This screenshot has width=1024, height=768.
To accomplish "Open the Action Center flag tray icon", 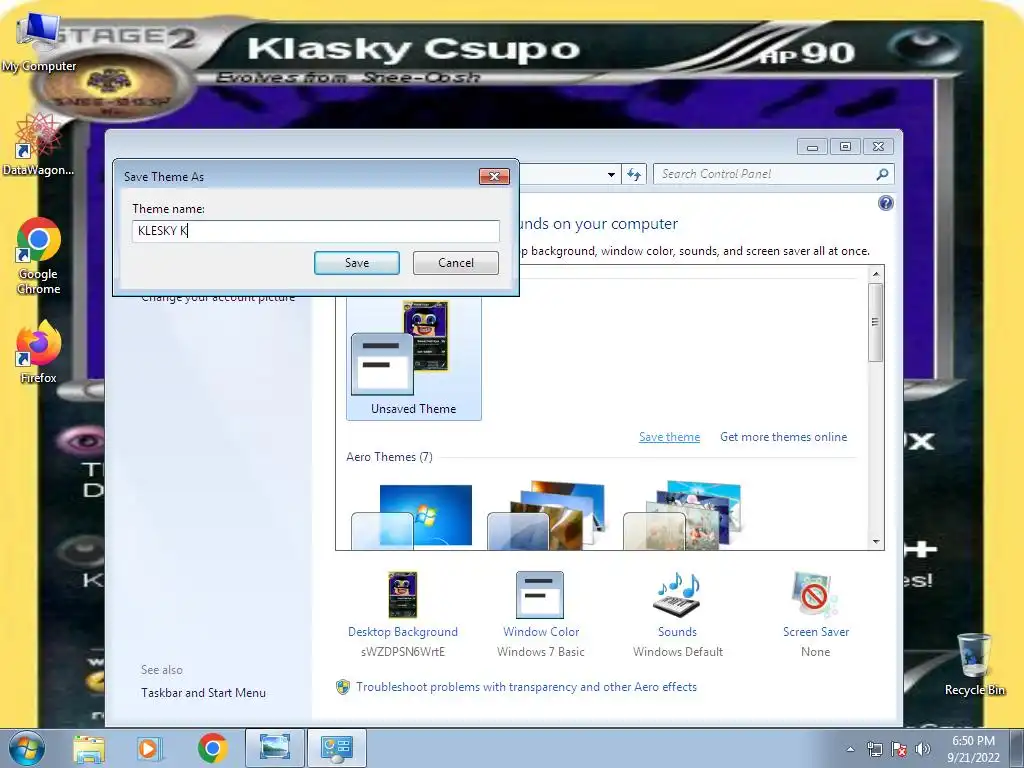I will pos(899,749).
